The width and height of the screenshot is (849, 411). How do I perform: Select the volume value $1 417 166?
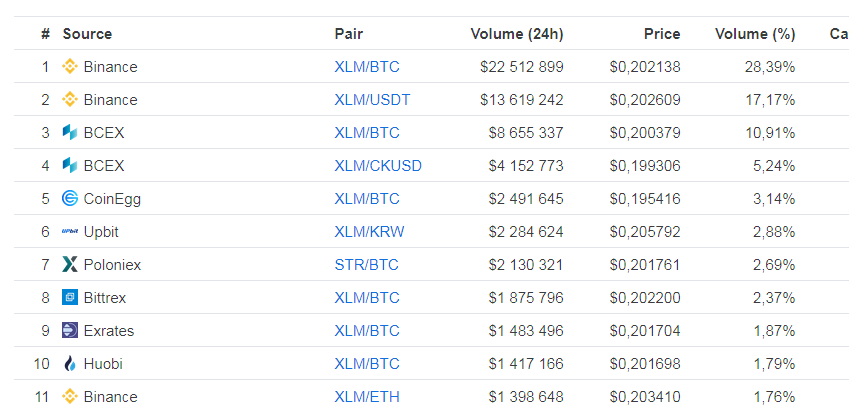click(526, 364)
